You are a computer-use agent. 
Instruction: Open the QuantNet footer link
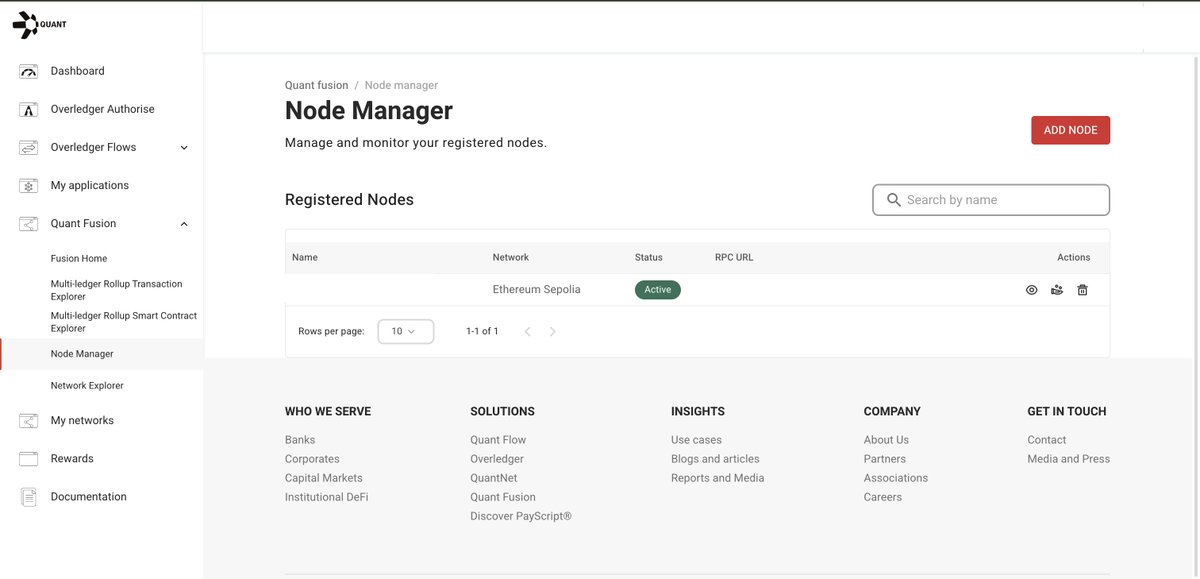click(494, 478)
